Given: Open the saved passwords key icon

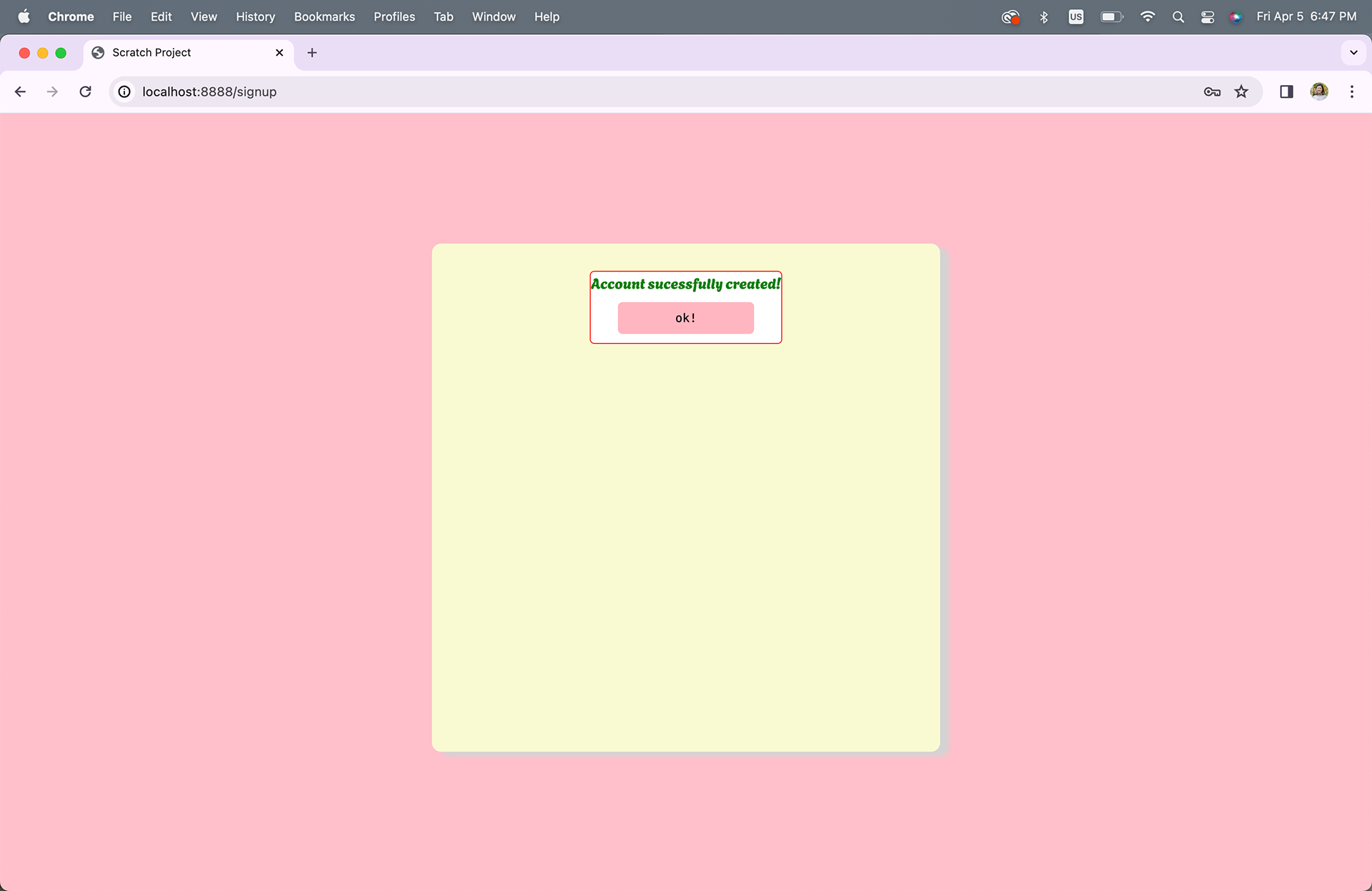Looking at the screenshot, I should [x=1211, y=91].
